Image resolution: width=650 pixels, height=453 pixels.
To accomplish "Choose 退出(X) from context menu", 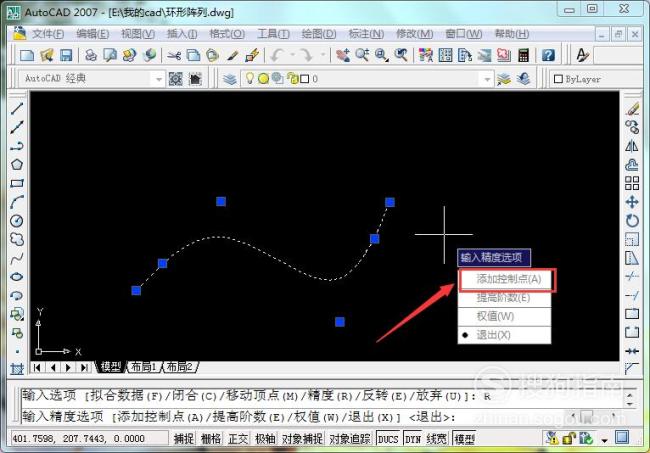I will 504,335.
